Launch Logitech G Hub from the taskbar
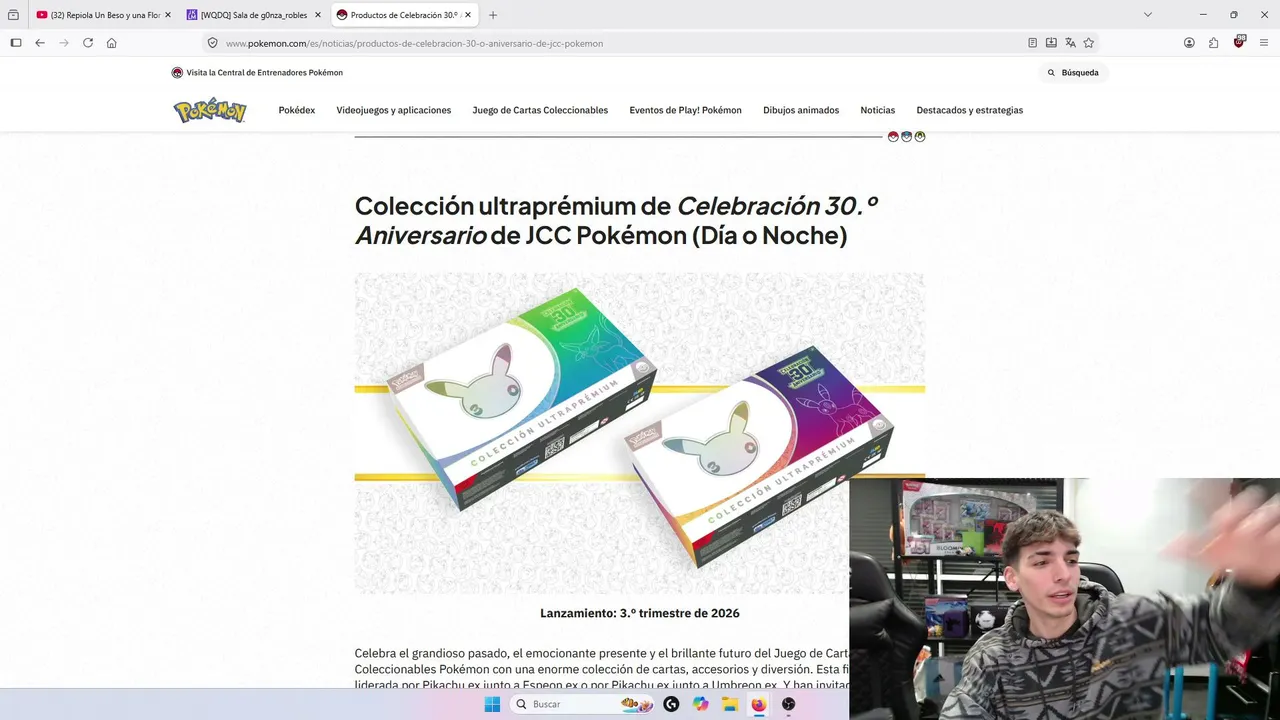 [x=671, y=704]
